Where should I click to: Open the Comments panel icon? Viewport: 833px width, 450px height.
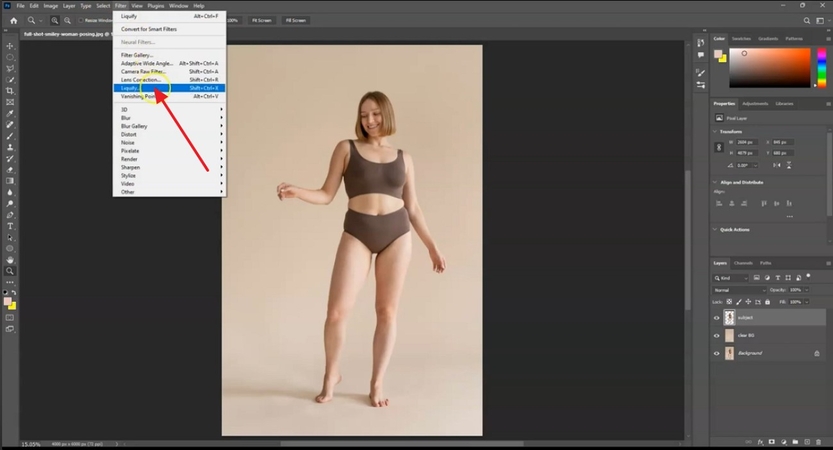click(x=701, y=55)
